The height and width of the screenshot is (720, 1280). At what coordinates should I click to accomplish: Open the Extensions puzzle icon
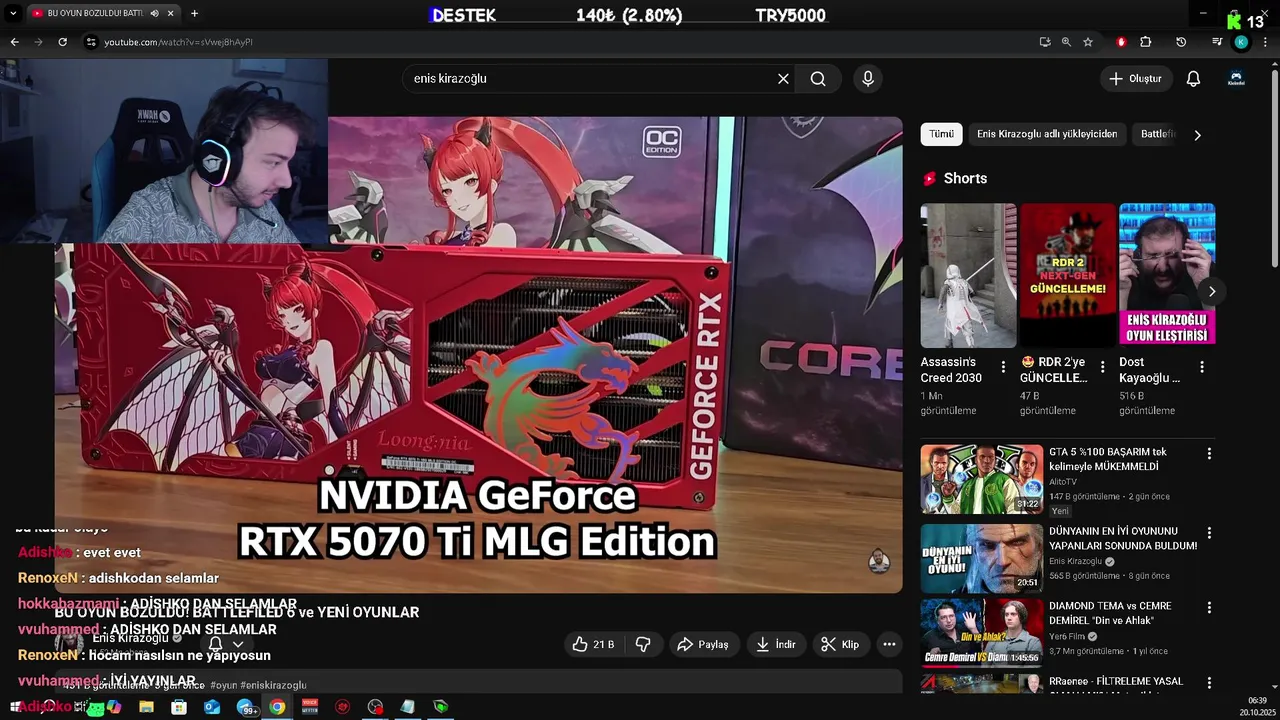coord(1146,42)
